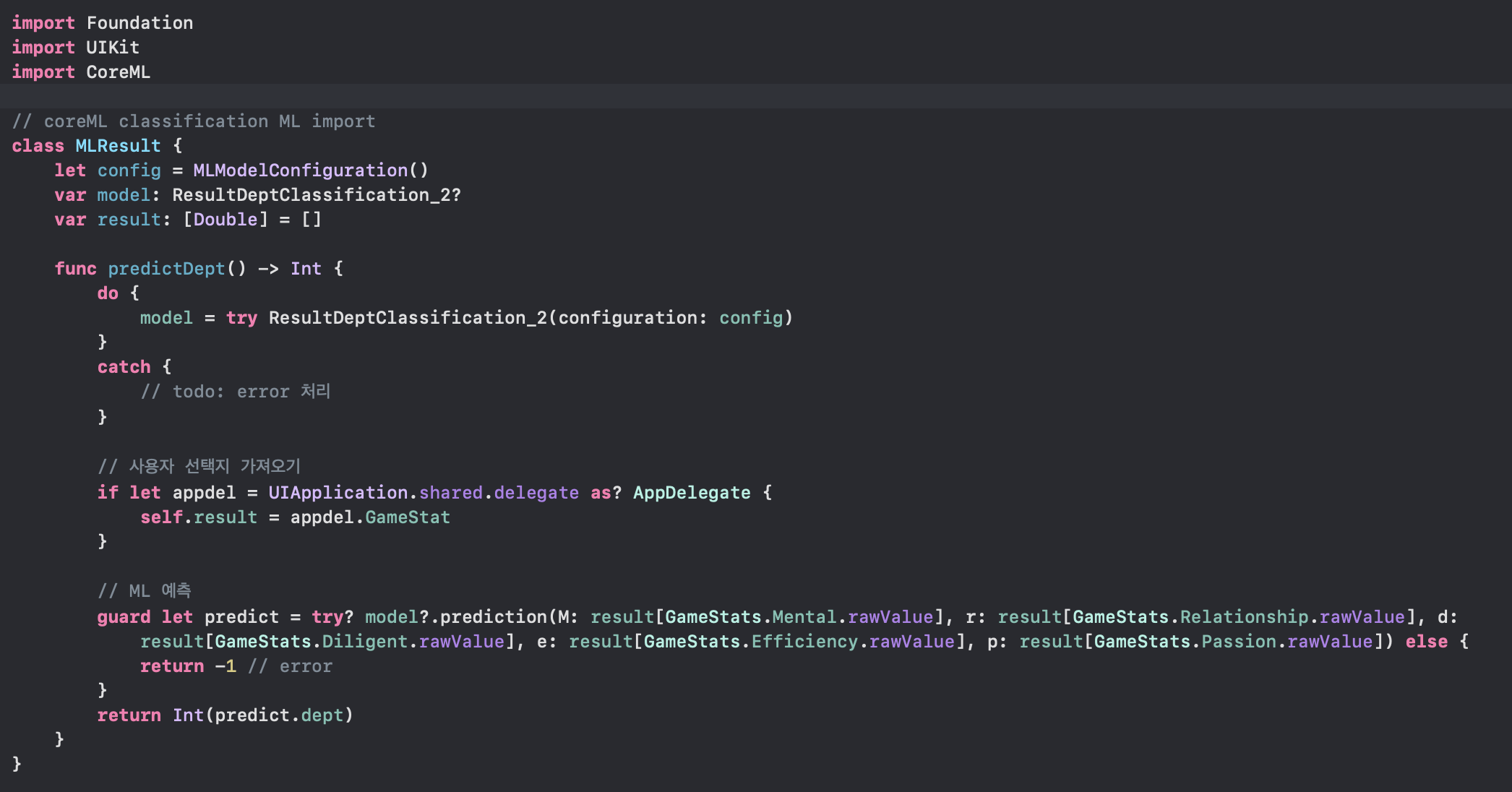Click Relationship in GameStats.Relationship
The image size is (1512, 792).
[x=1243, y=617]
